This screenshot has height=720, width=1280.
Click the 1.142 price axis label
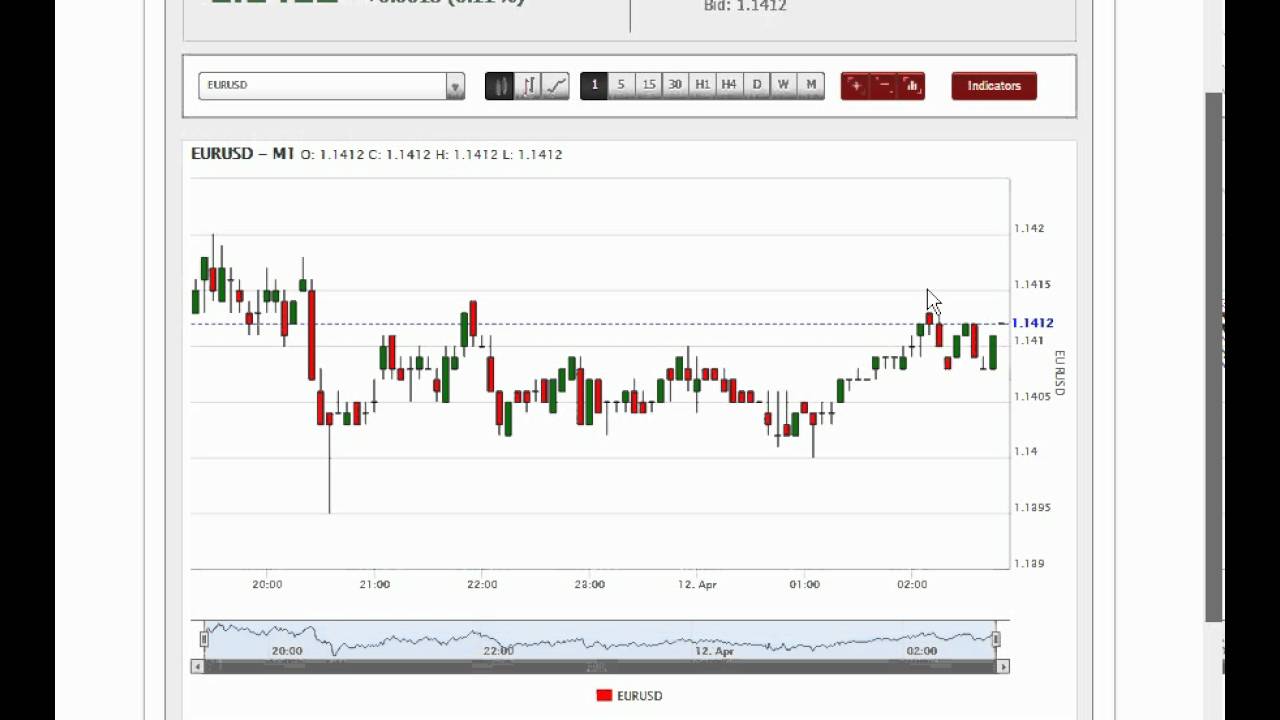1029,228
